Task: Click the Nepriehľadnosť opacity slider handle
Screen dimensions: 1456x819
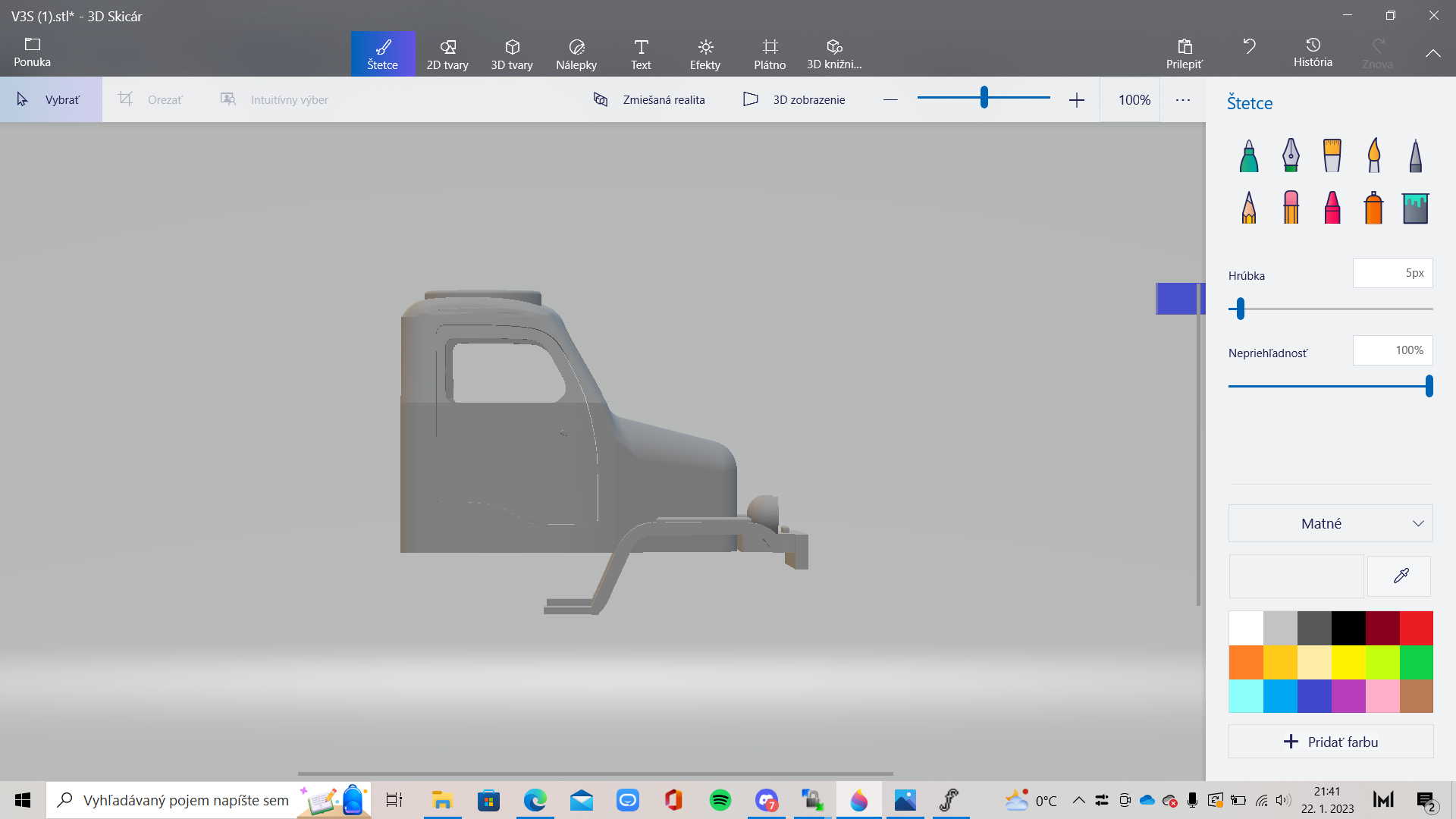Action: click(x=1429, y=386)
